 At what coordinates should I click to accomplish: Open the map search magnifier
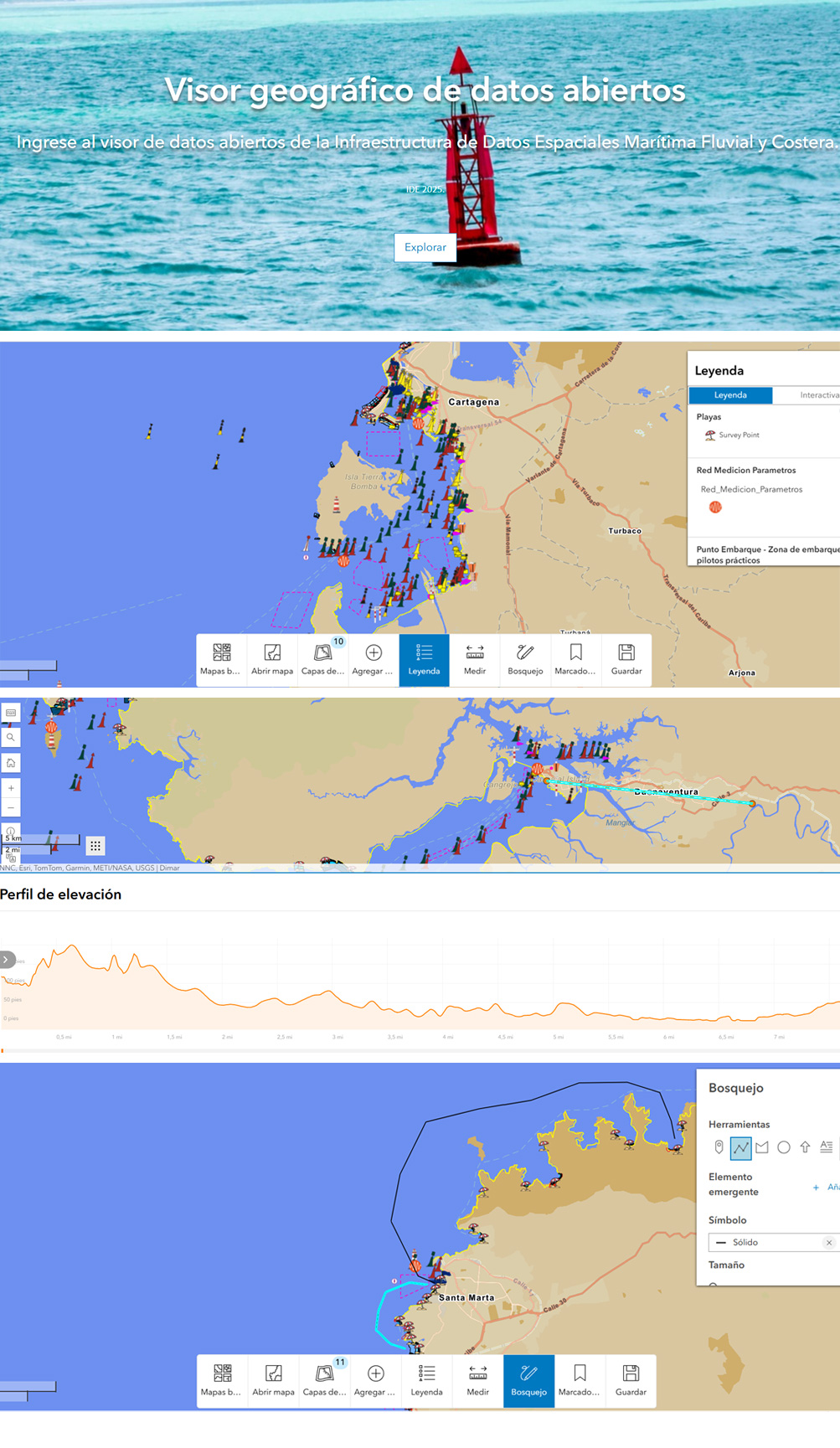click(x=11, y=738)
